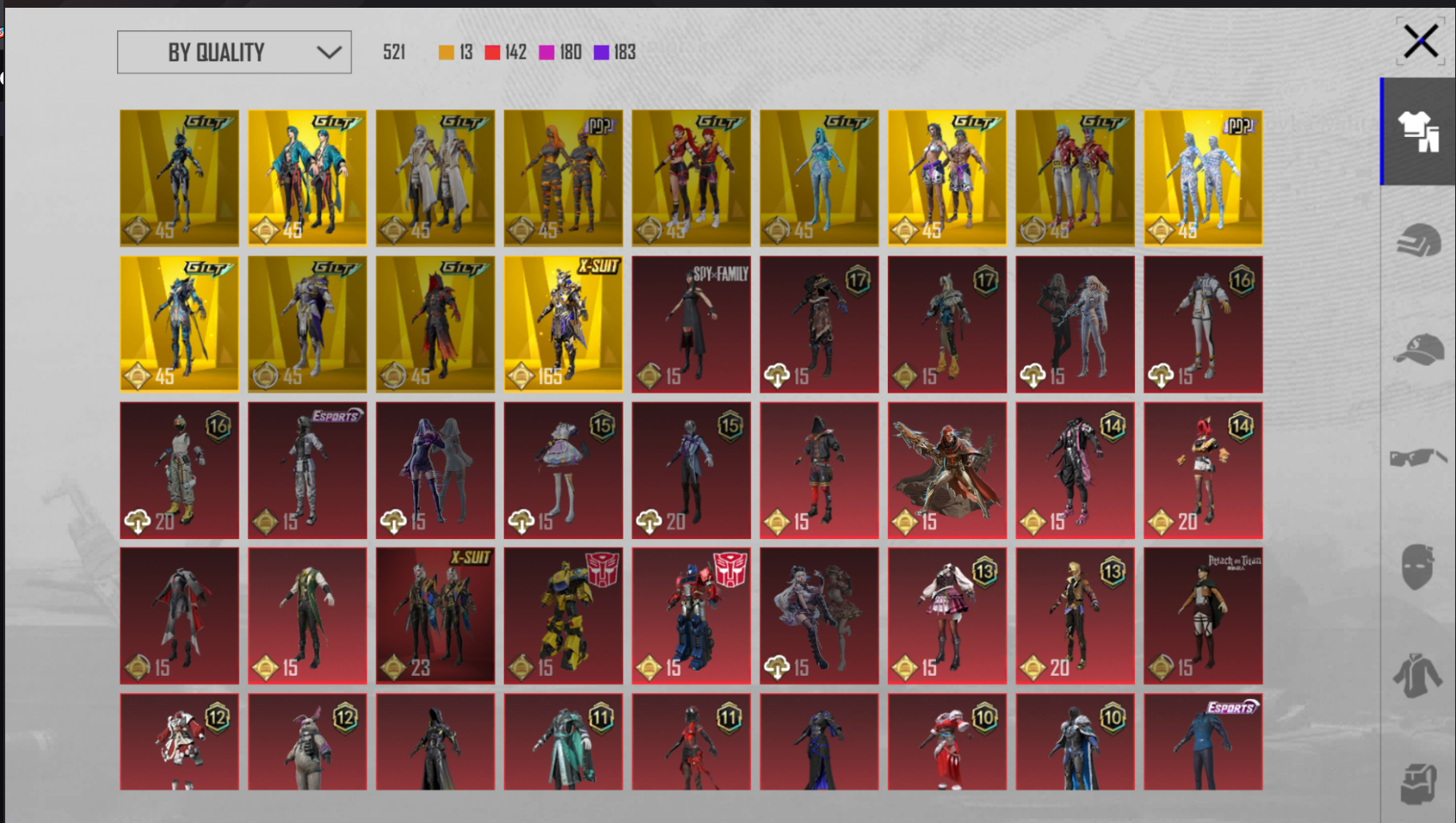Select the level 17 outfit with coin icon
The width and height of the screenshot is (1456, 823).
tap(947, 324)
